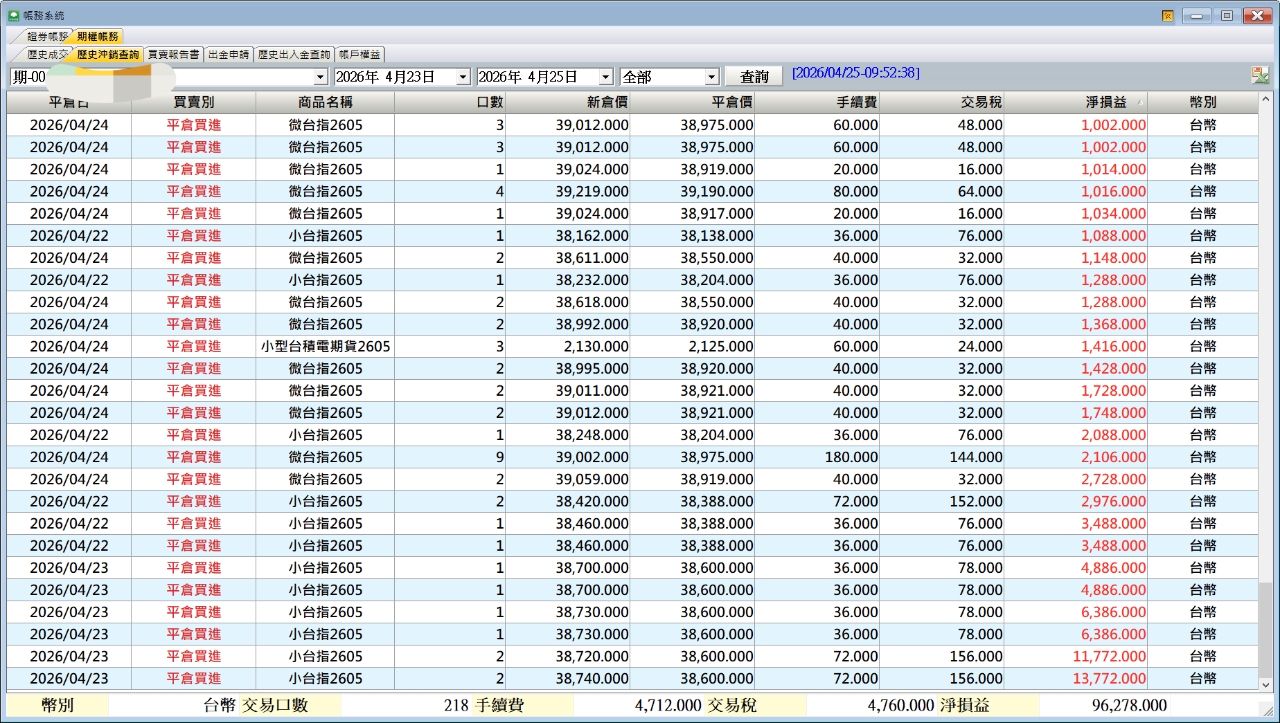Go to the 出金申請 tab

click(x=228, y=55)
